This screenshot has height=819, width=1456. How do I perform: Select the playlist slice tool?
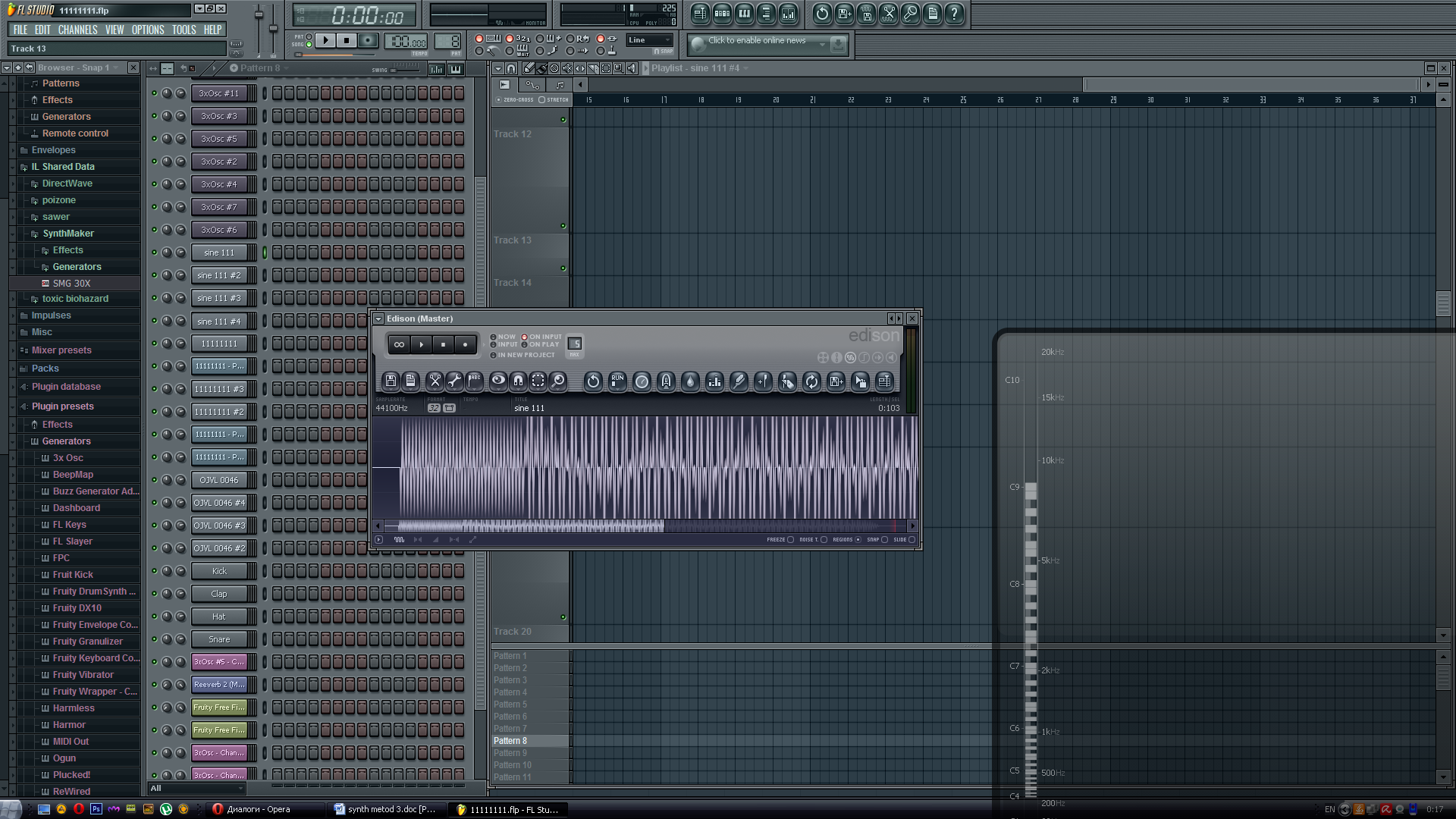[593, 68]
